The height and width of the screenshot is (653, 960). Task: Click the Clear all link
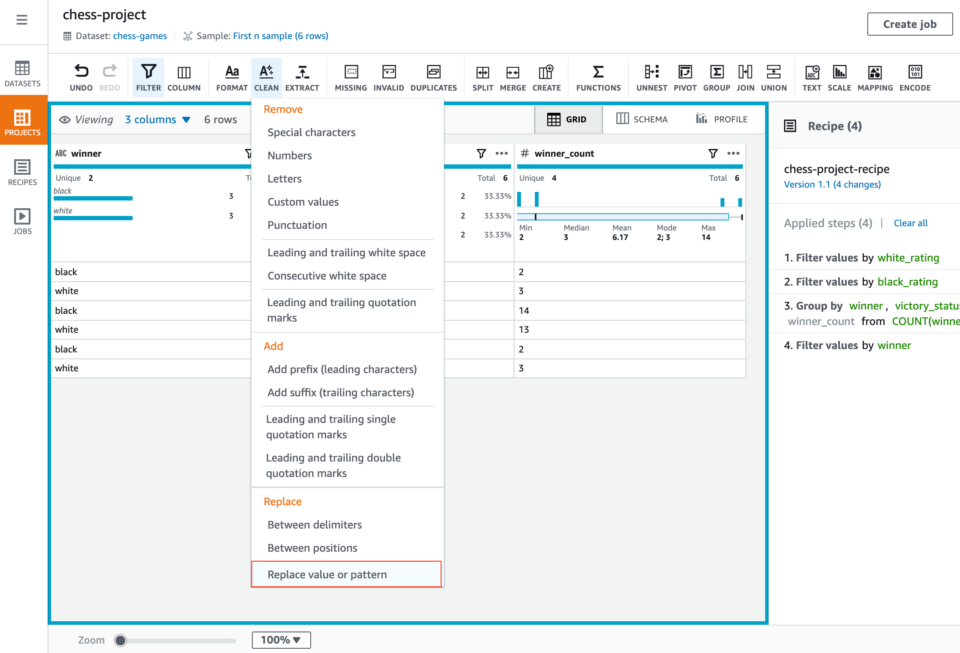(x=910, y=223)
